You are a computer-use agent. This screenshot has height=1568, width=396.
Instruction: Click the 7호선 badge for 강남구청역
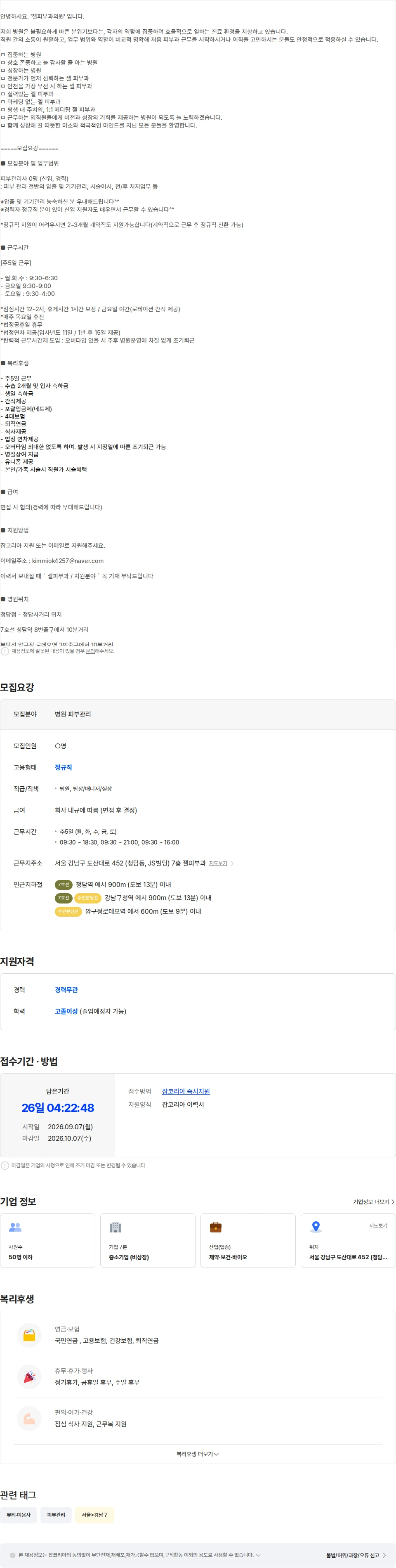(x=64, y=898)
